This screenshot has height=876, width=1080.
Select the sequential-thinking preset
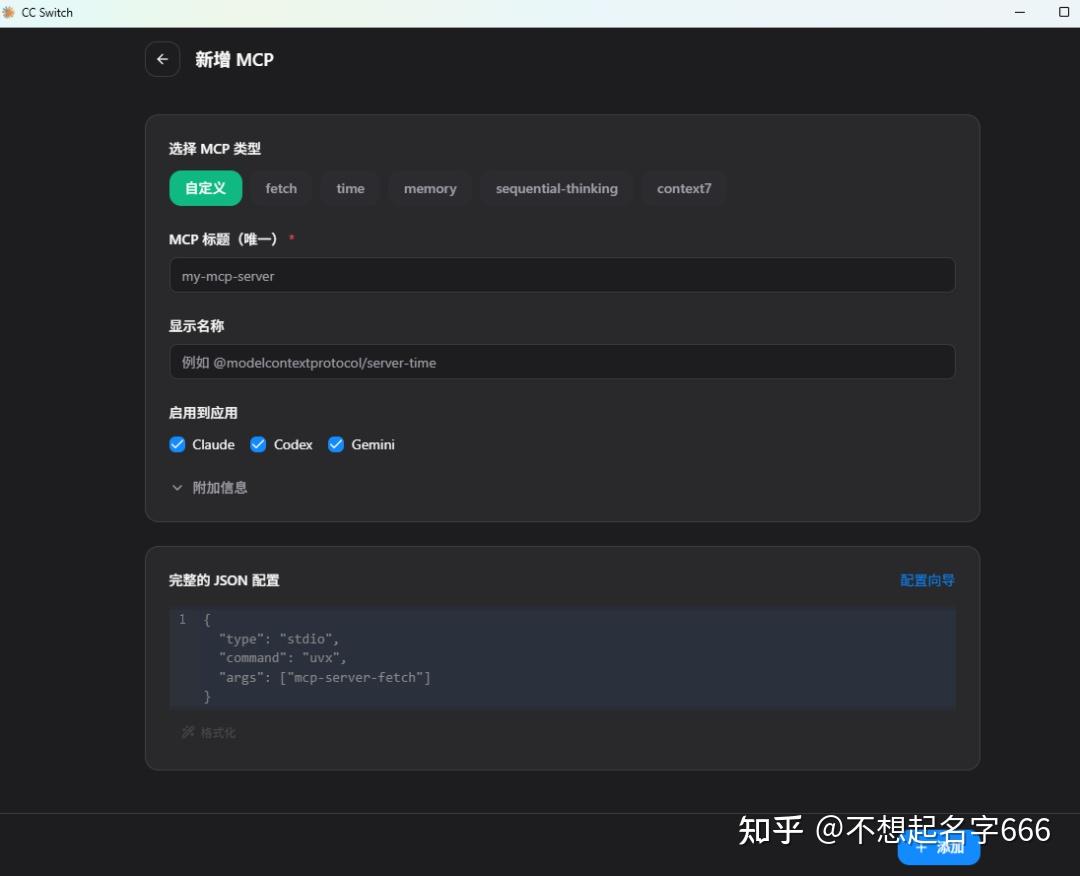[557, 188]
